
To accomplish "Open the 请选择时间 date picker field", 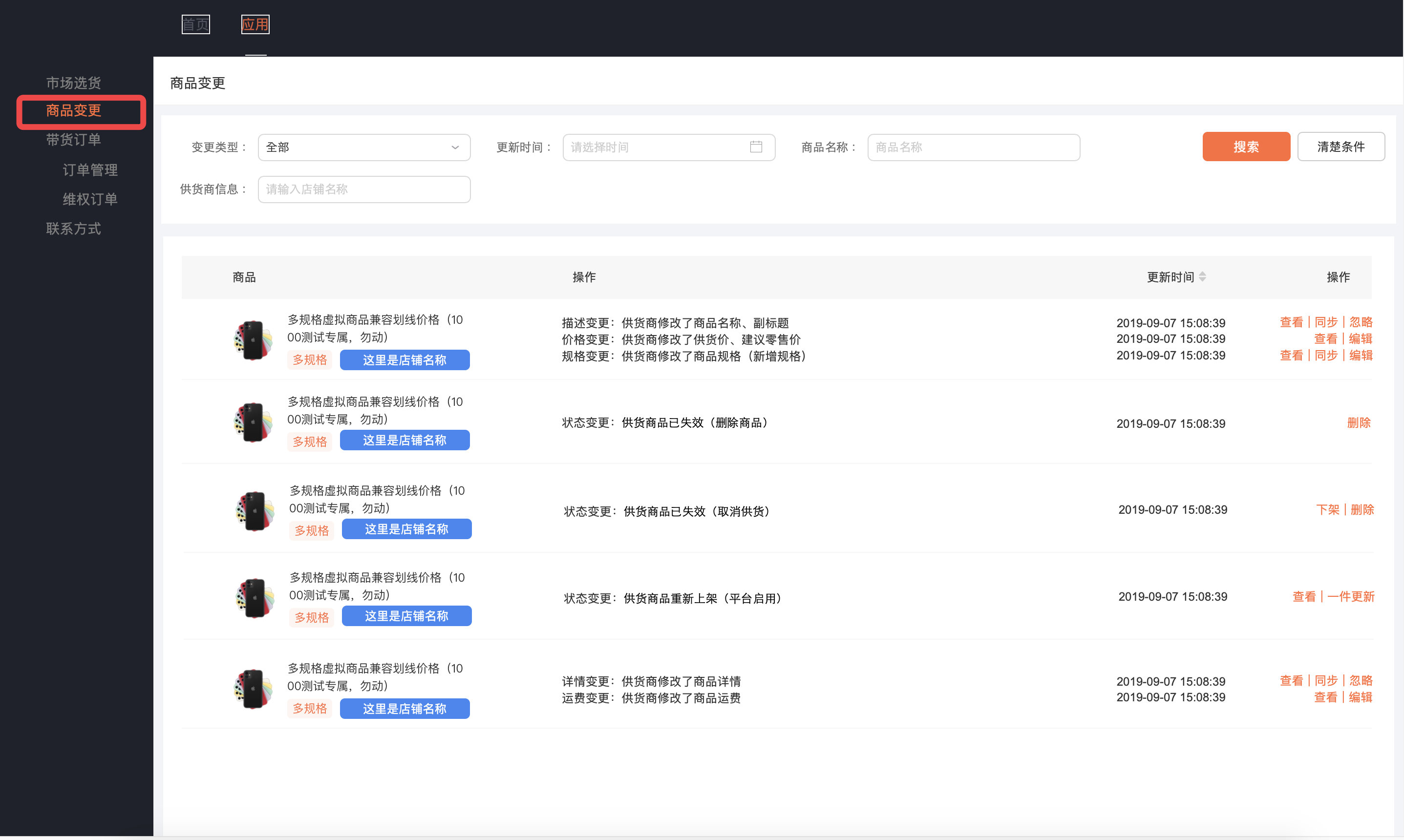I will click(x=657, y=147).
